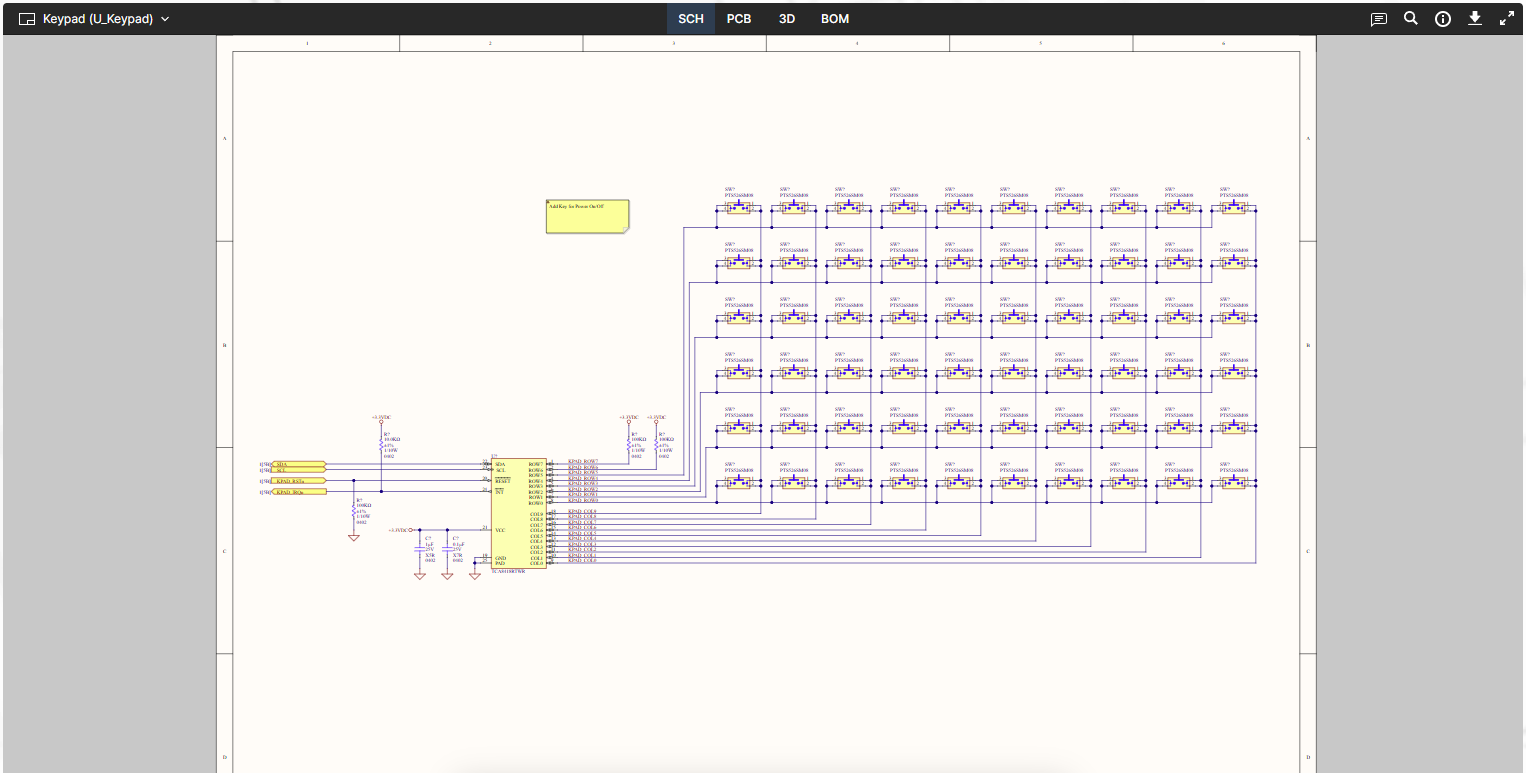Select the top-left switch in keypad matrix
The image size is (1526, 773).
click(739, 208)
